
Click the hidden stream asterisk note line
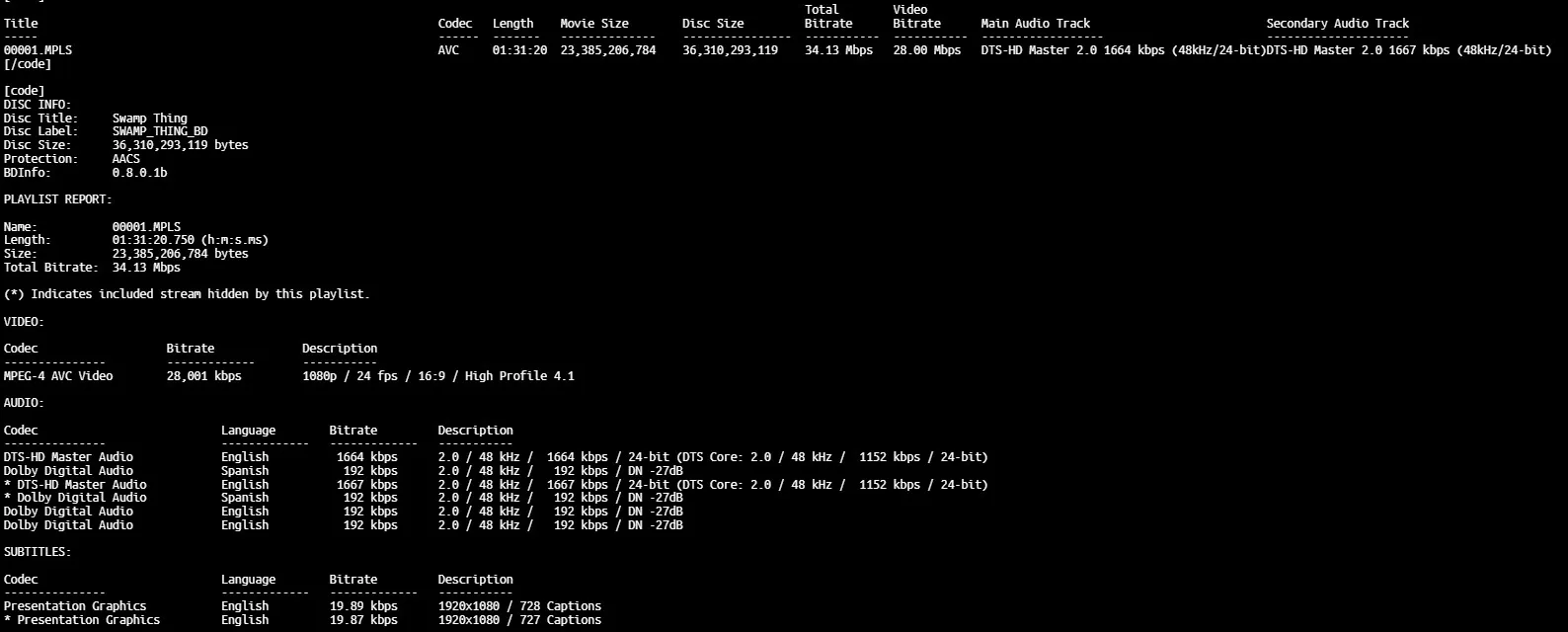pyautogui.click(x=187, y=294)
